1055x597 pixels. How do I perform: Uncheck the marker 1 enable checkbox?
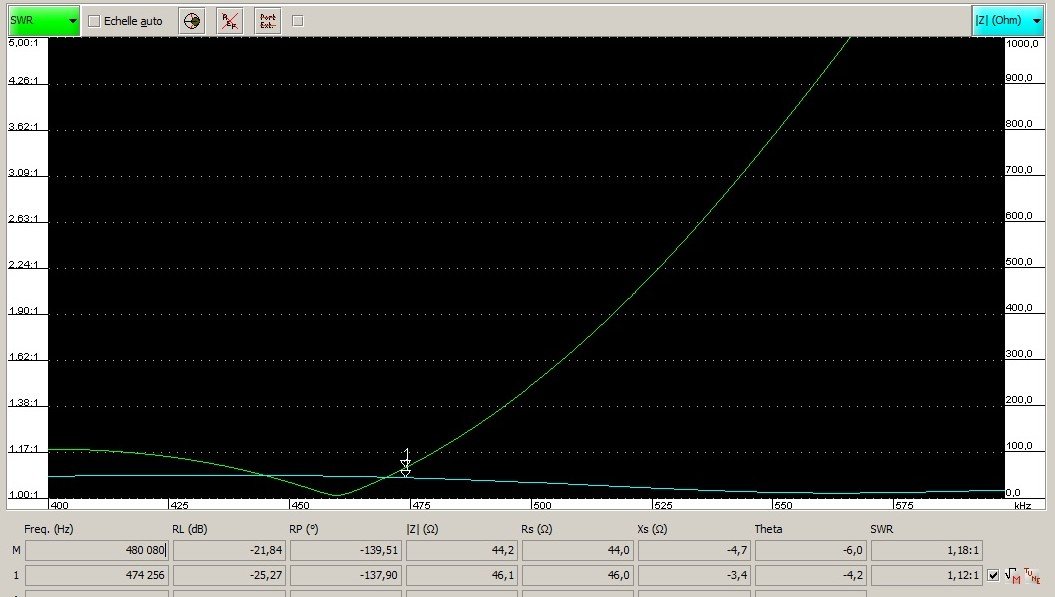(993, 575)
